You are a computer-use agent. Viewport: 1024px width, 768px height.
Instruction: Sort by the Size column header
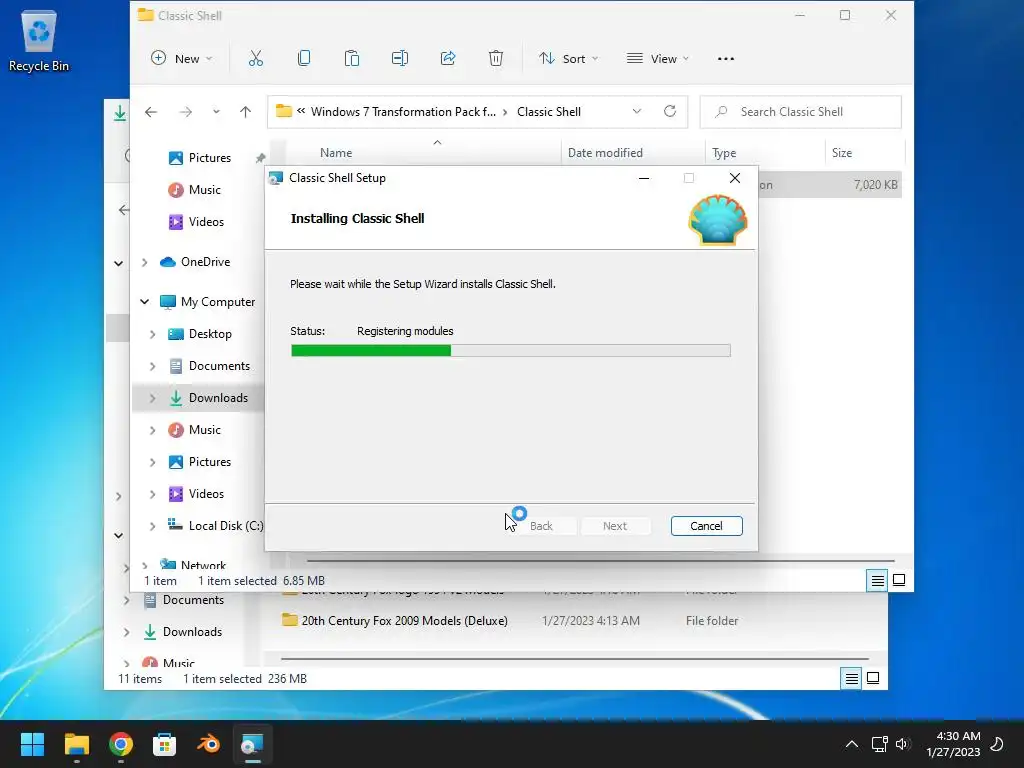(x=842, y=153)
